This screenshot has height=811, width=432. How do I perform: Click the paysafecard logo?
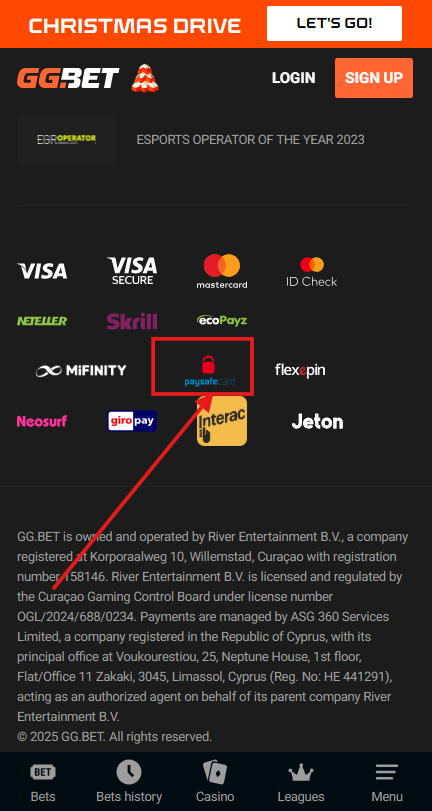pos(210,370)
